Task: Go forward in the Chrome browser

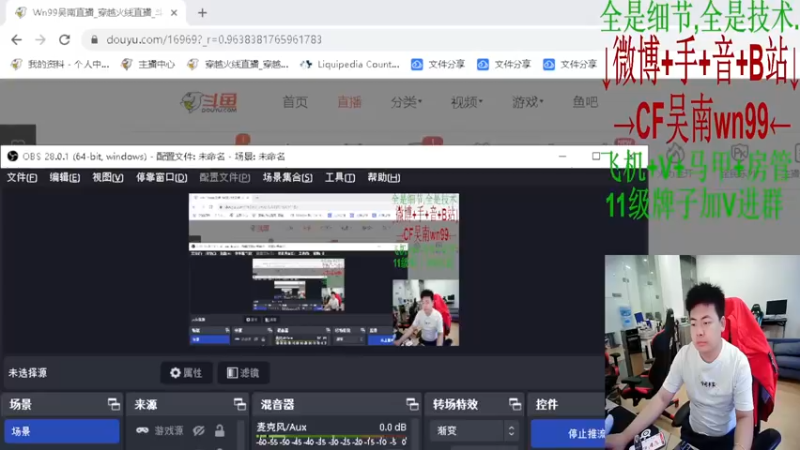Action: 40,39
